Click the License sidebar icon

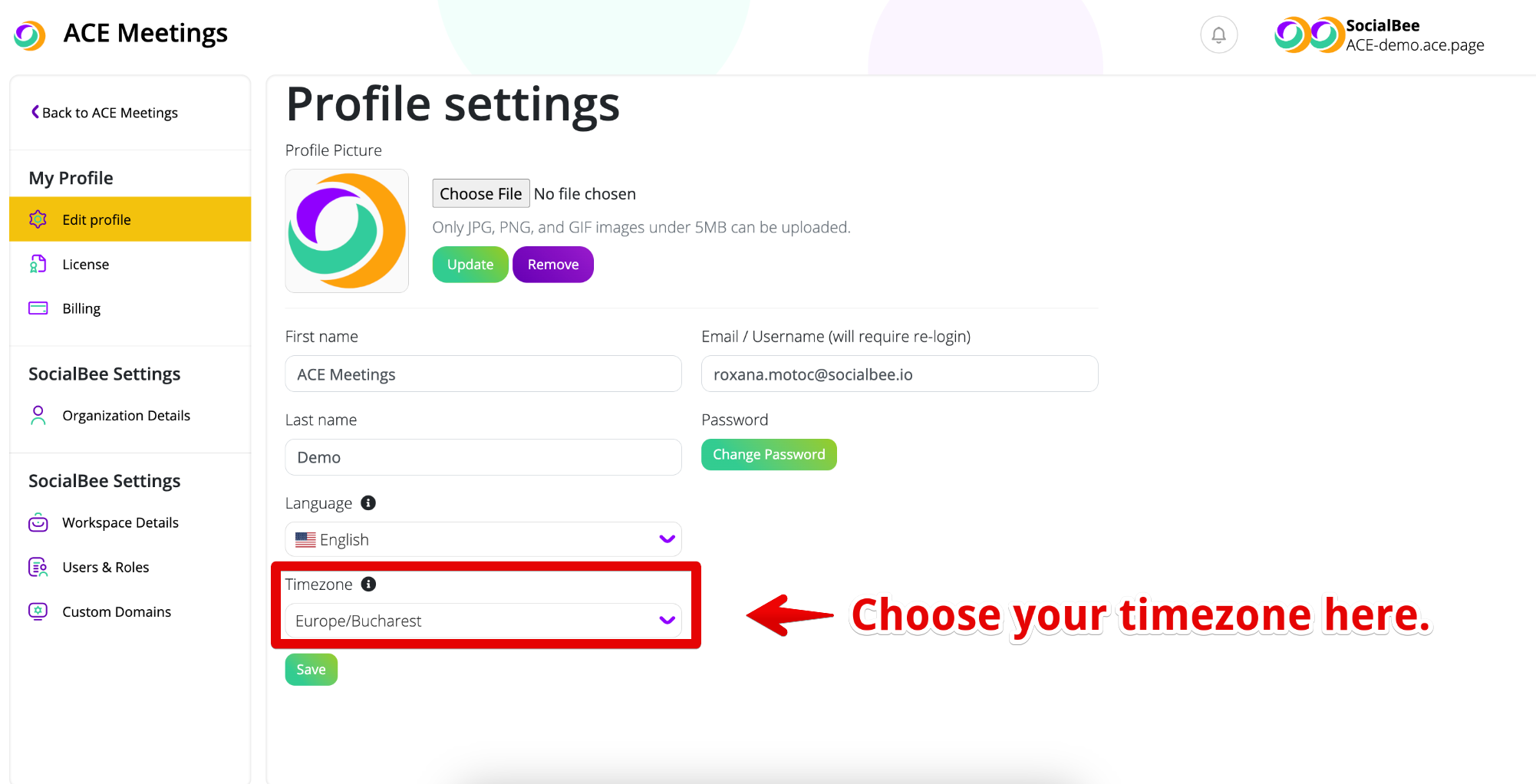click(38, 264)
